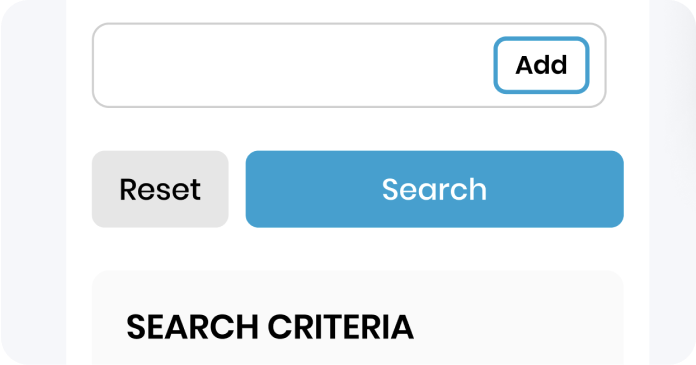Click the Search Criteria panel
Screen dimensions: 696x365
[x=358, y=317]
